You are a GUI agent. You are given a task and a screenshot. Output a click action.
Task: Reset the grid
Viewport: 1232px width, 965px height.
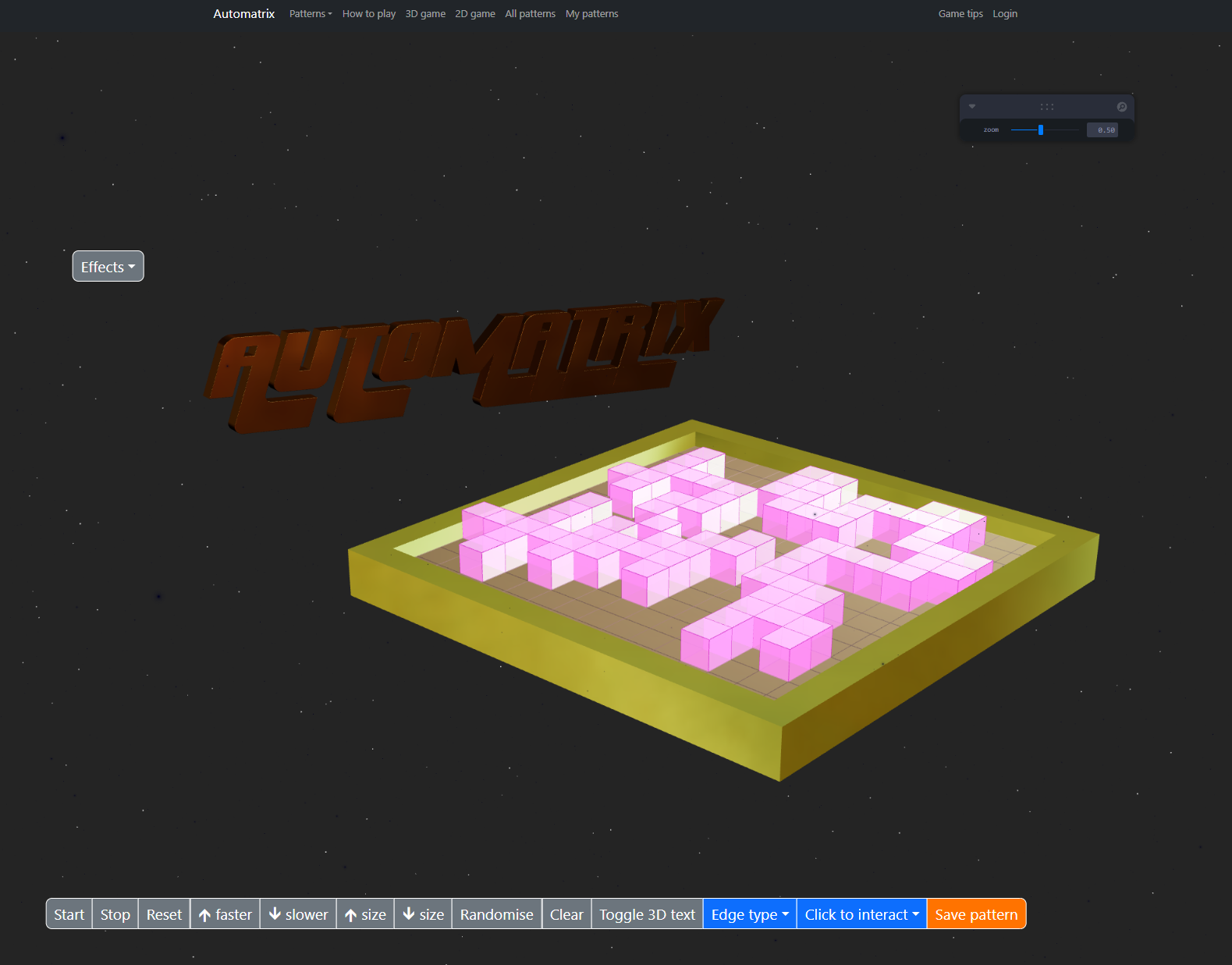[x=164, y=914]
